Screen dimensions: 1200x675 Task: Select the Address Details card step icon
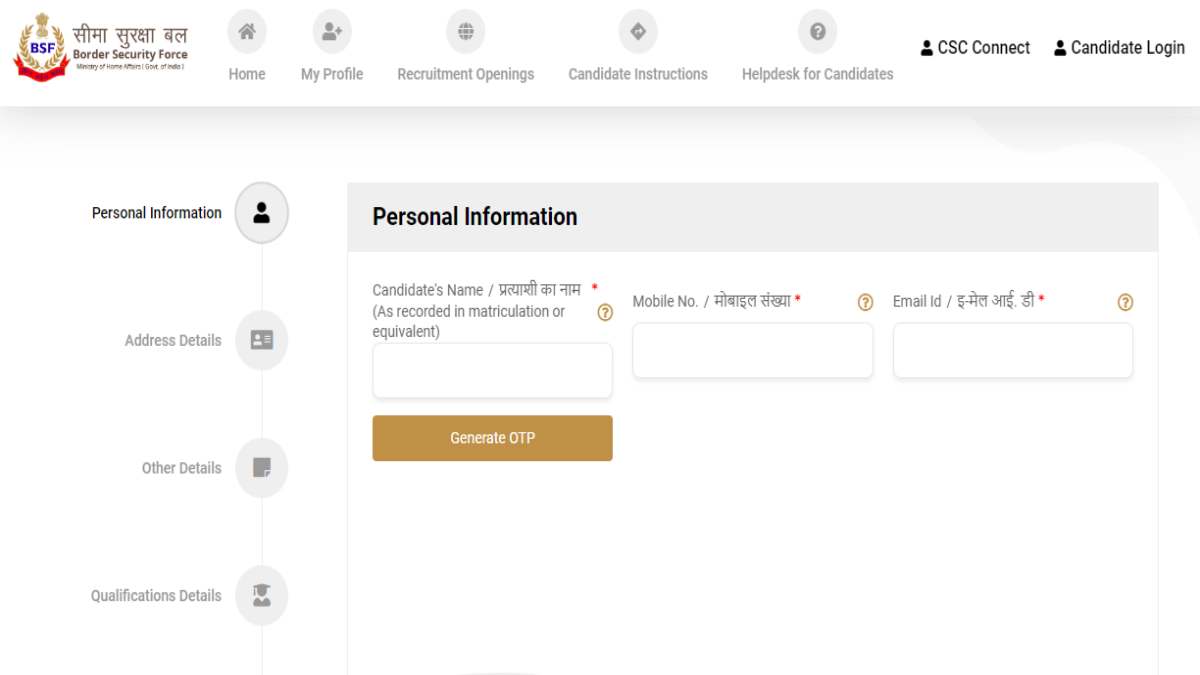tap(262, 340)
